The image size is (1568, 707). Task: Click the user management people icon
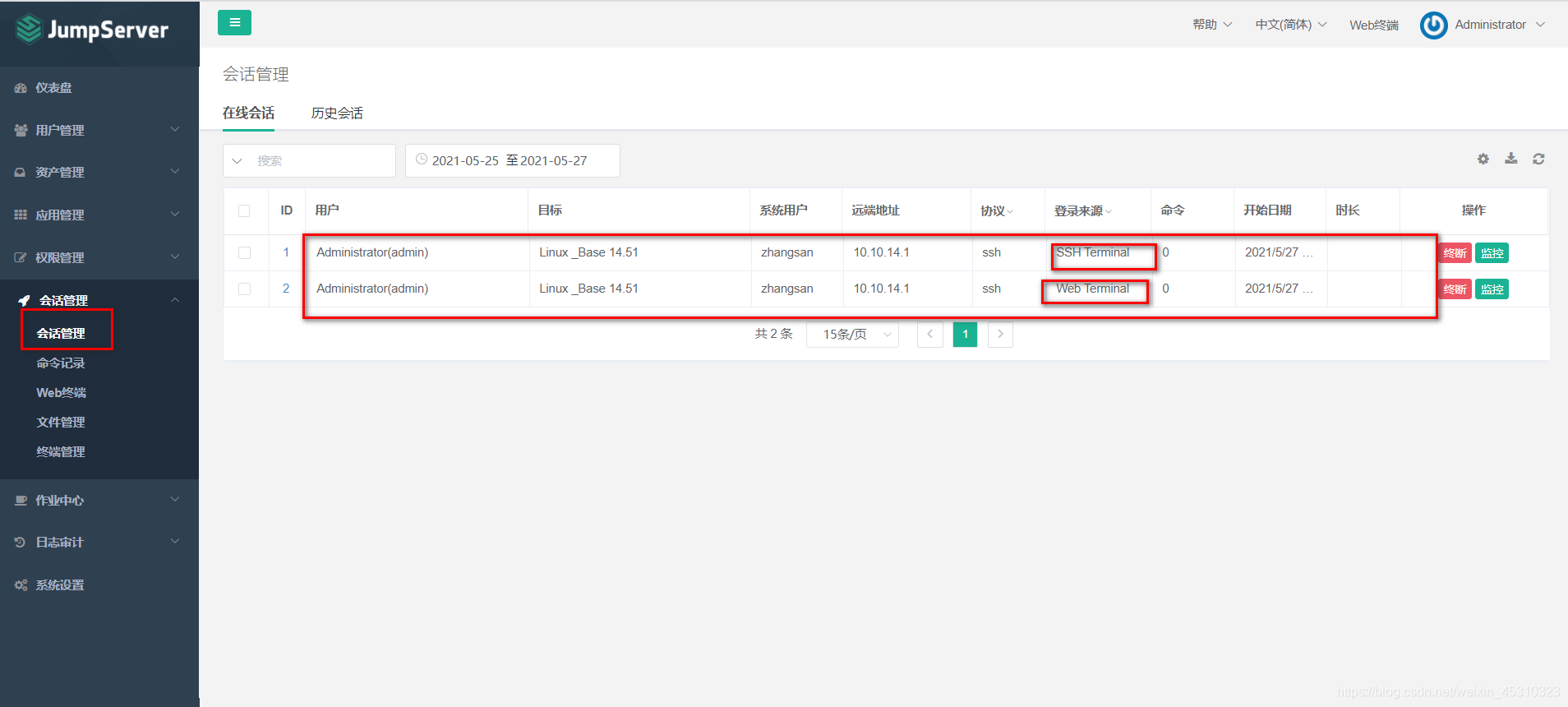[x=21, y=130]
